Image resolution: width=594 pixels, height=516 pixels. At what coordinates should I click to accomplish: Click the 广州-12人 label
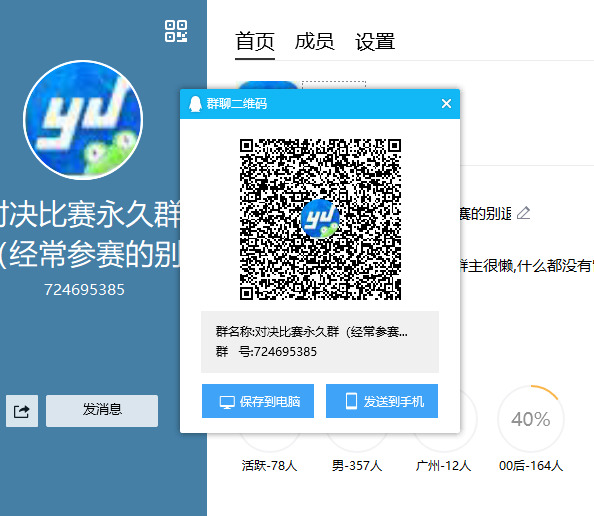point(443,466)
